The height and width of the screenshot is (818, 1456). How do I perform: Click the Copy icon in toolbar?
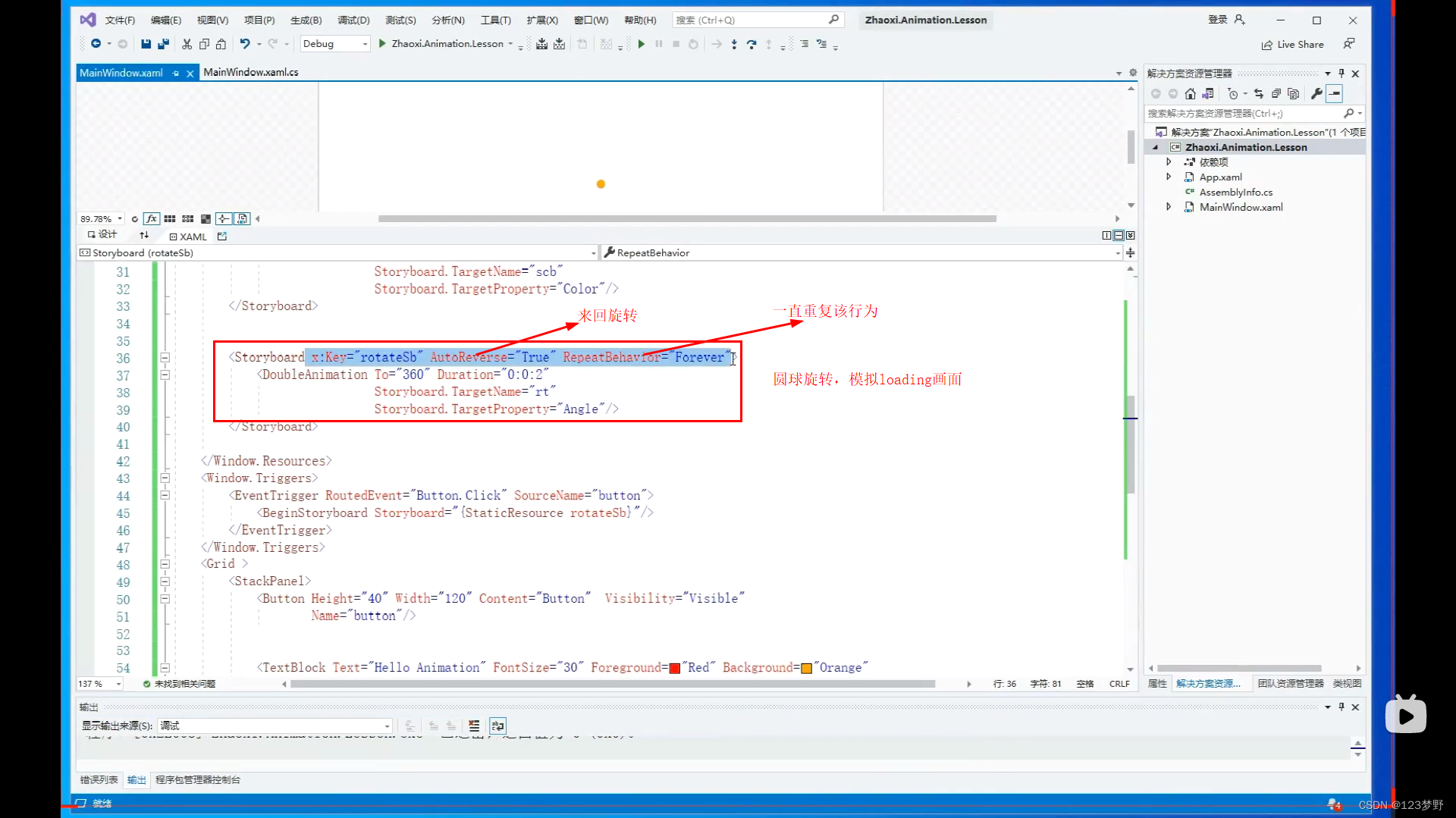pos(204,44)
